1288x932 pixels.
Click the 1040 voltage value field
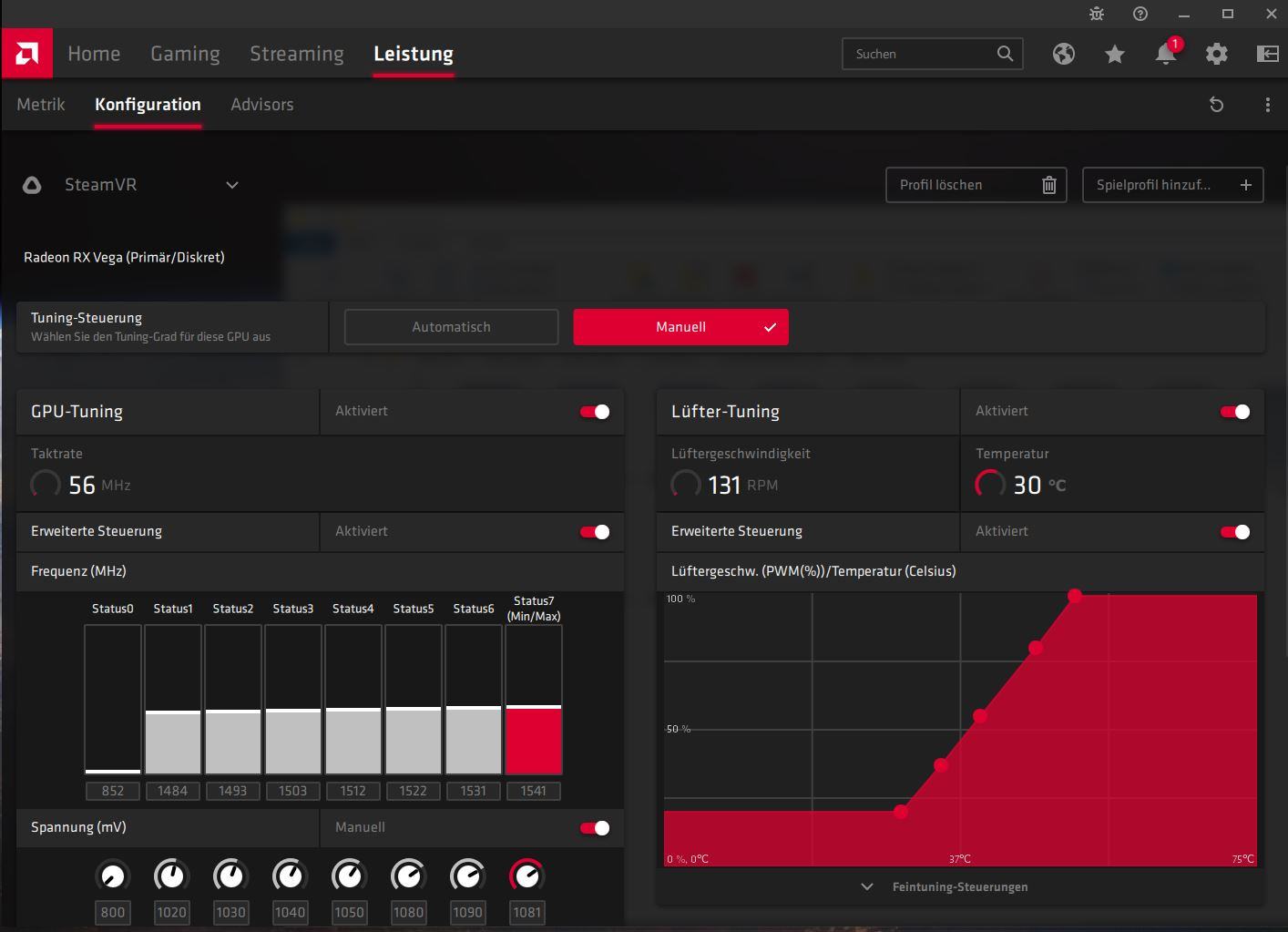coord(290,912)
